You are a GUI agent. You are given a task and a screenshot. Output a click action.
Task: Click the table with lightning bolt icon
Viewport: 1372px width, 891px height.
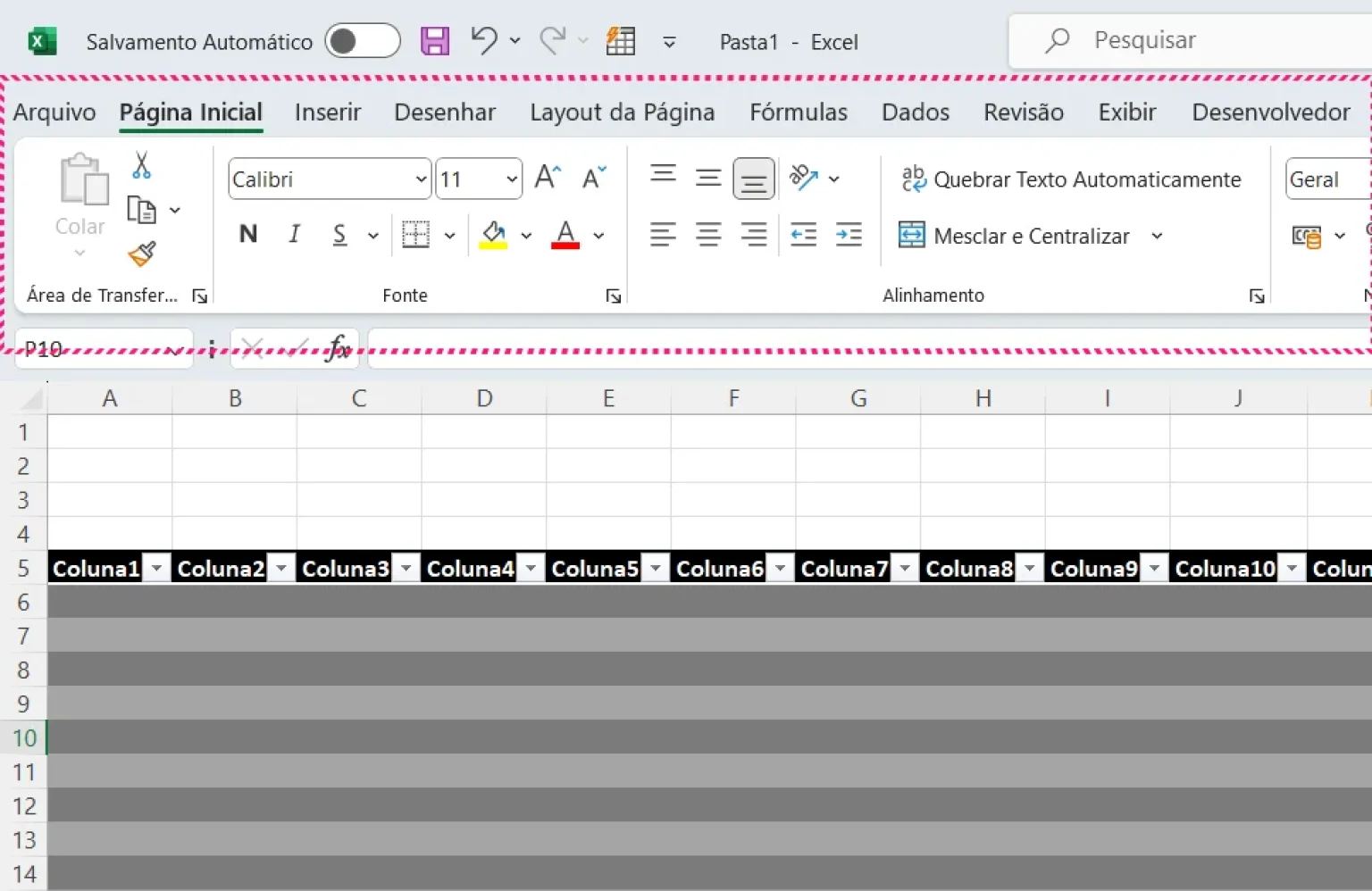tap(620, 41)
